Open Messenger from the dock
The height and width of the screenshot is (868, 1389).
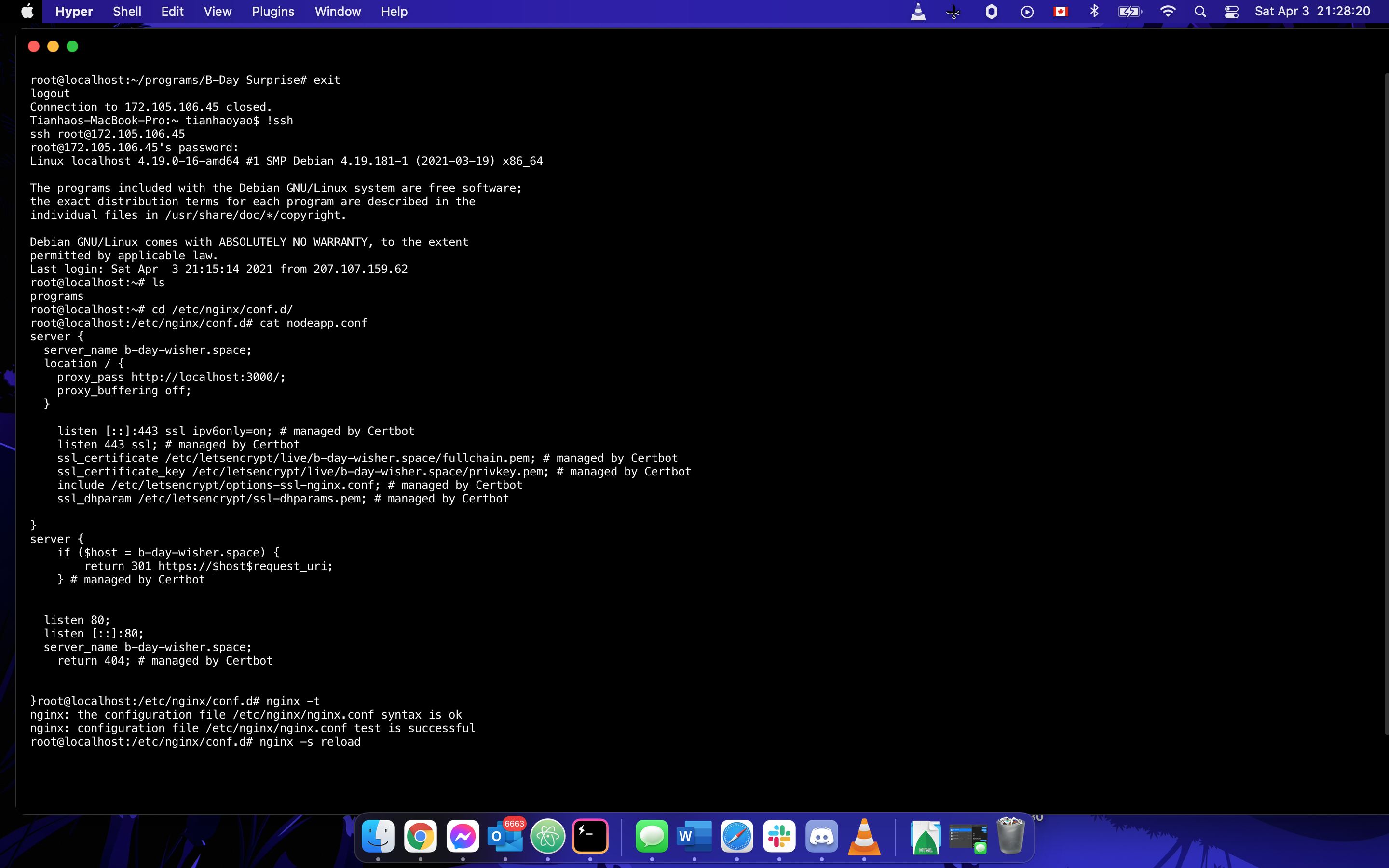pos(463,837)
